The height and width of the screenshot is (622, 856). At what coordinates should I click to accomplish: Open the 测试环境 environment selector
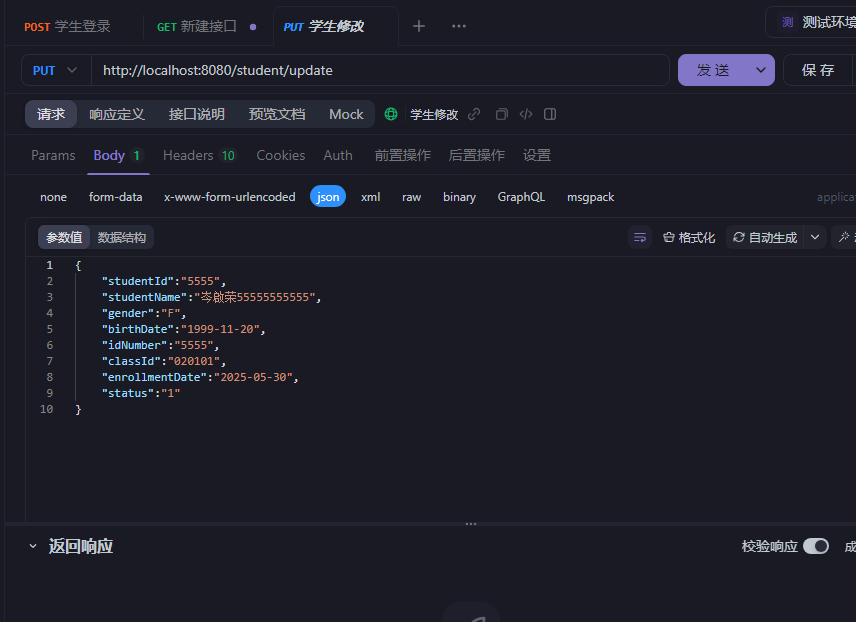tap(811, 22)
